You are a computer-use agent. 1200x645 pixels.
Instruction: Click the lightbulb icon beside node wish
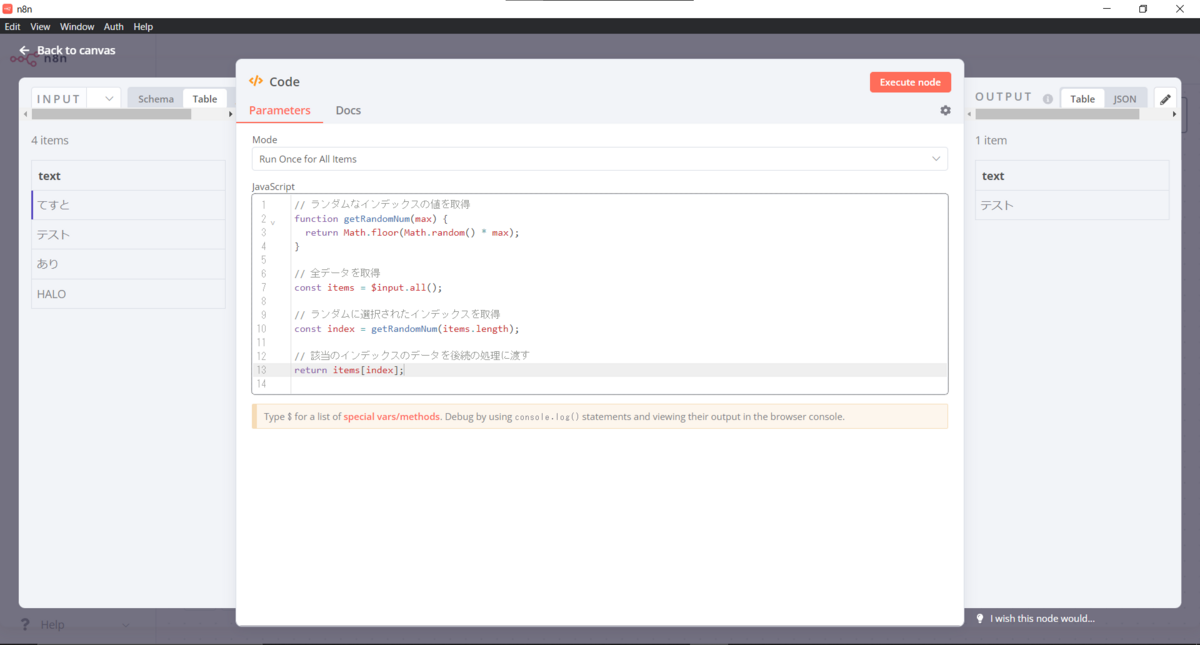(980, 618)
